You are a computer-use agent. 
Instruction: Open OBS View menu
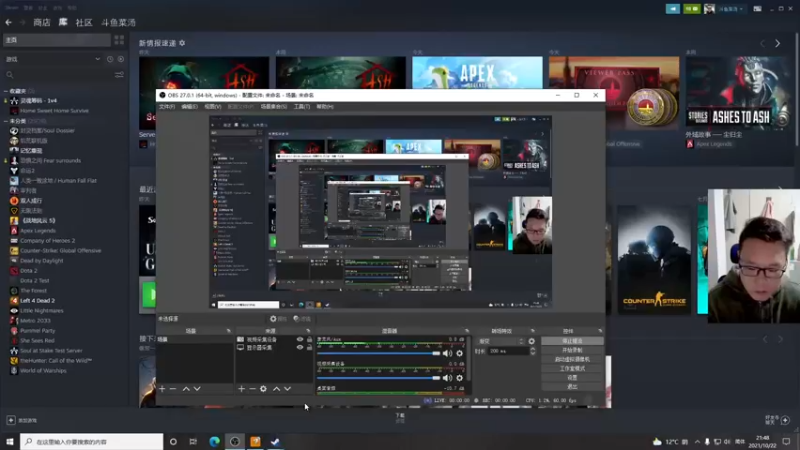click(213, 107)
